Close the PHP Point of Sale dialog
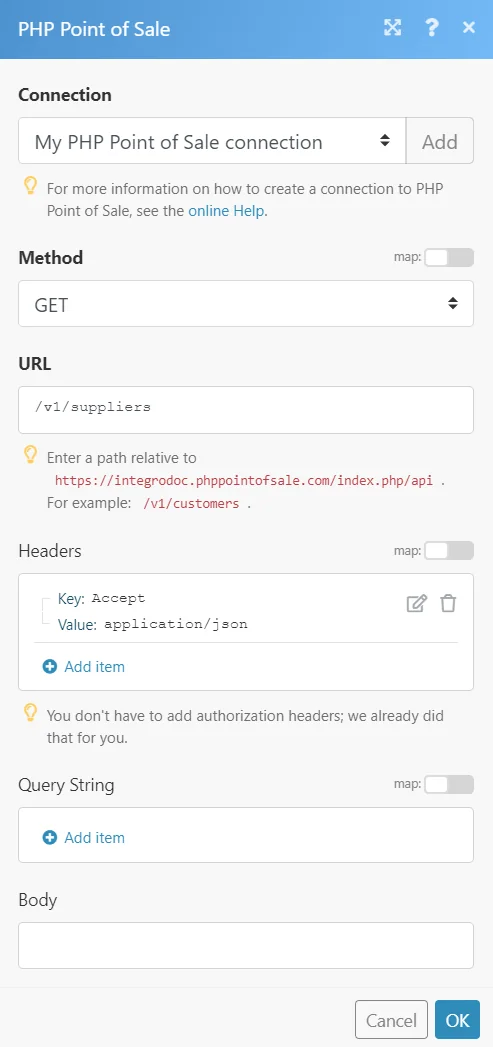 pyautogui.click(x=469, y=27)
